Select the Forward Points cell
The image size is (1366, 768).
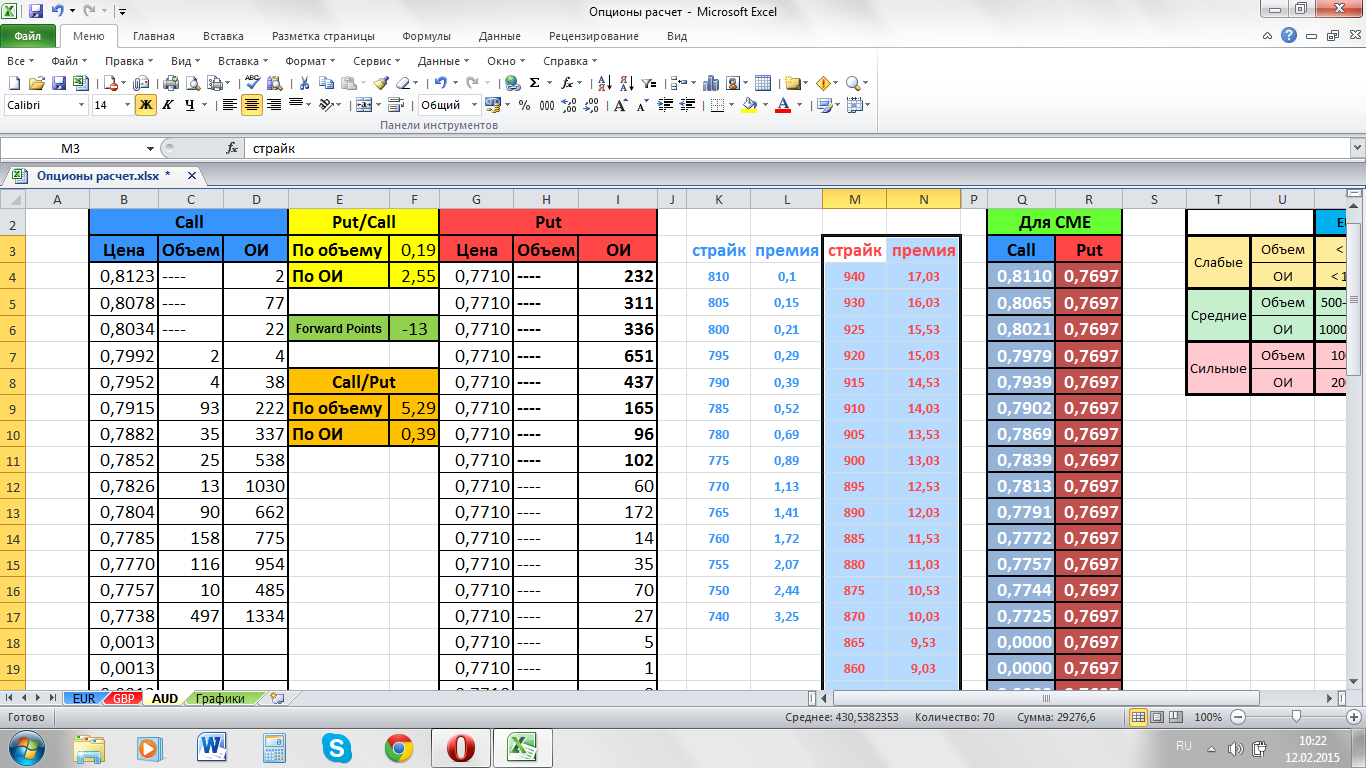pos(338,329)
